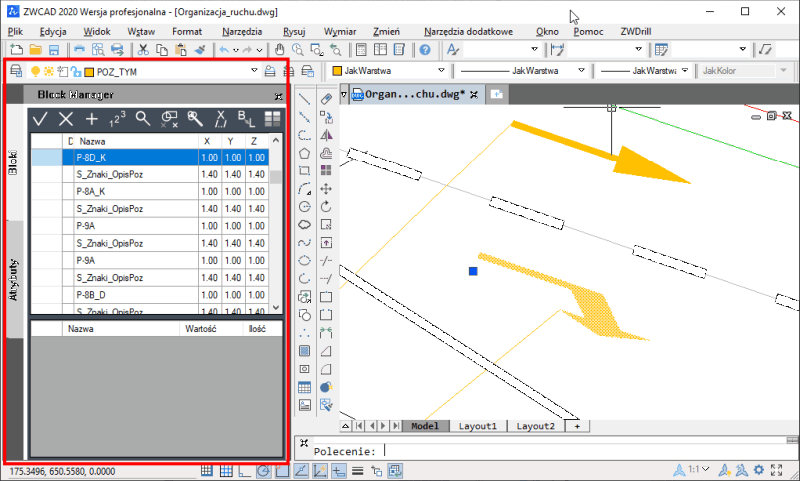This screenshot has height=481, width=800.
Task: Toggle layer POZ_TYM on/off lightbulb
Action: coord(35,71)
